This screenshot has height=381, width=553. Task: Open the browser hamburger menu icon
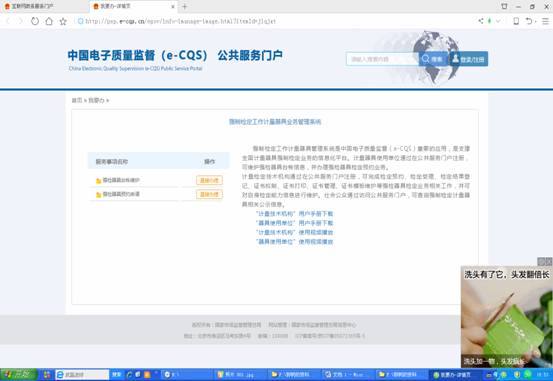click(545, 21)
